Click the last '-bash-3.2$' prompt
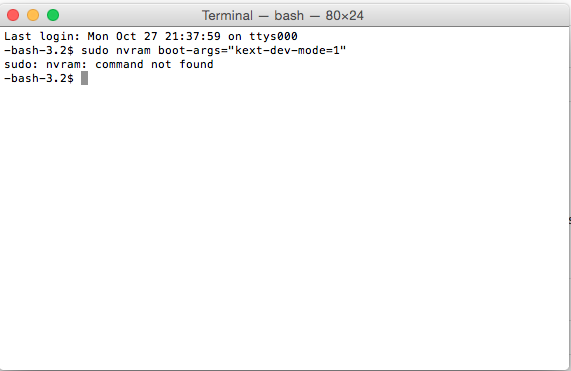Image resolution: width=571 pixels, height=371 pixels. click(39, 78)
